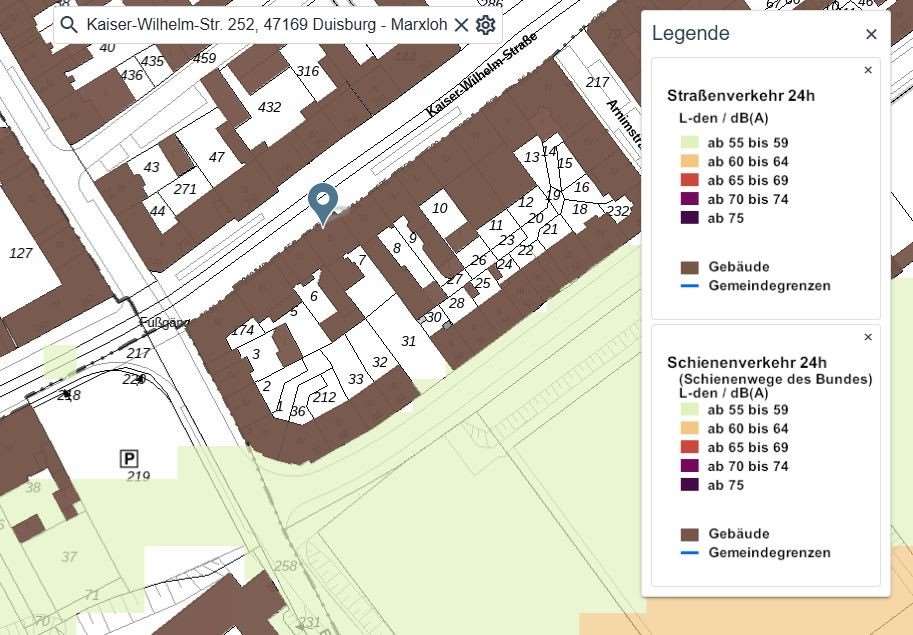Click parcel number 435 on map

(152, 61)
